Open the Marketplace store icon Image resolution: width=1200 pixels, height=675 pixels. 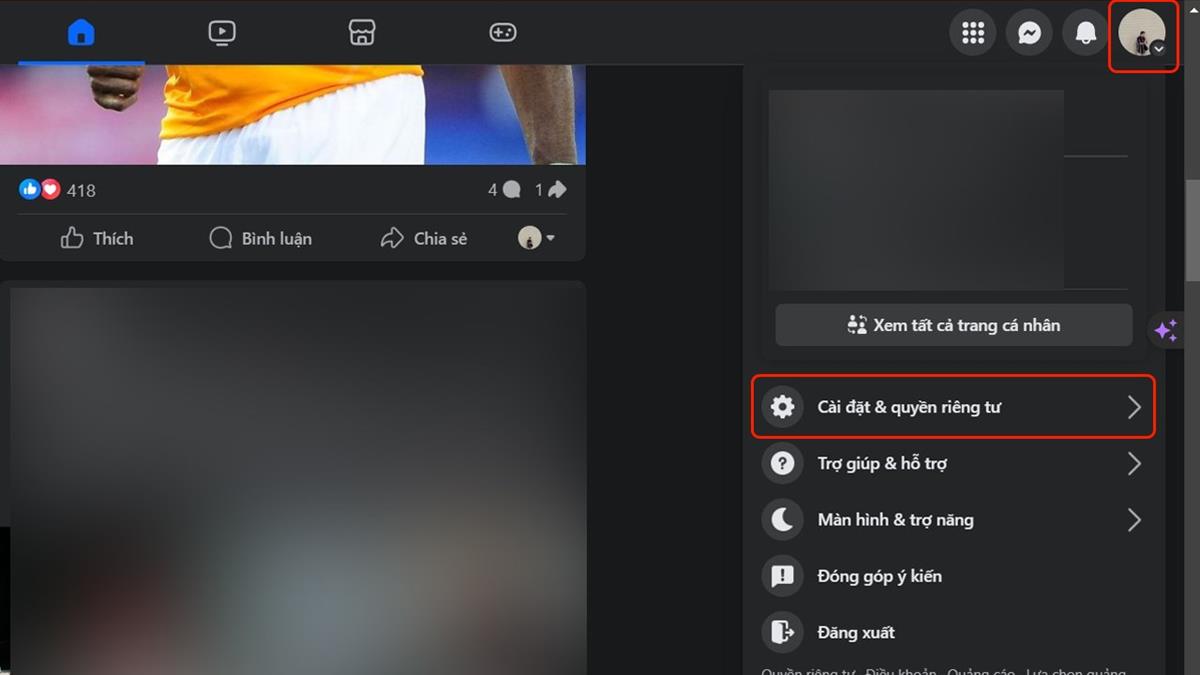pos(362,33)
